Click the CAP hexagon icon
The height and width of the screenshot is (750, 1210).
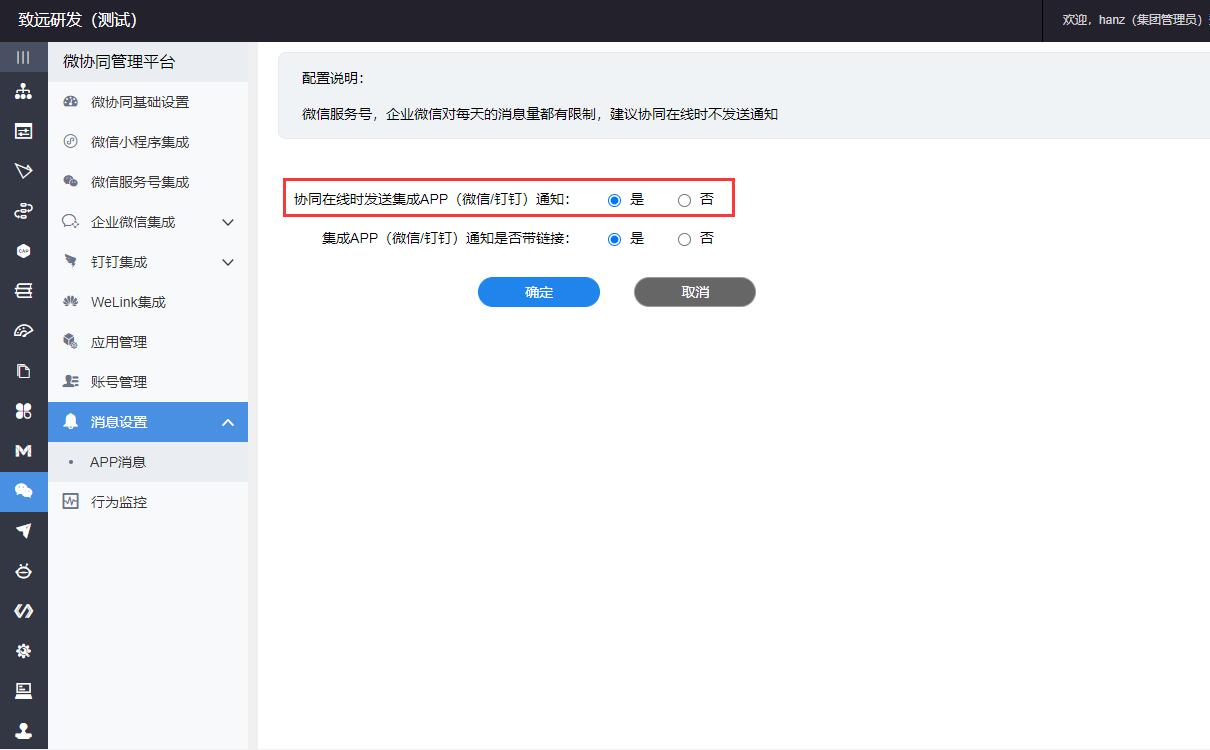coord(23,251)
